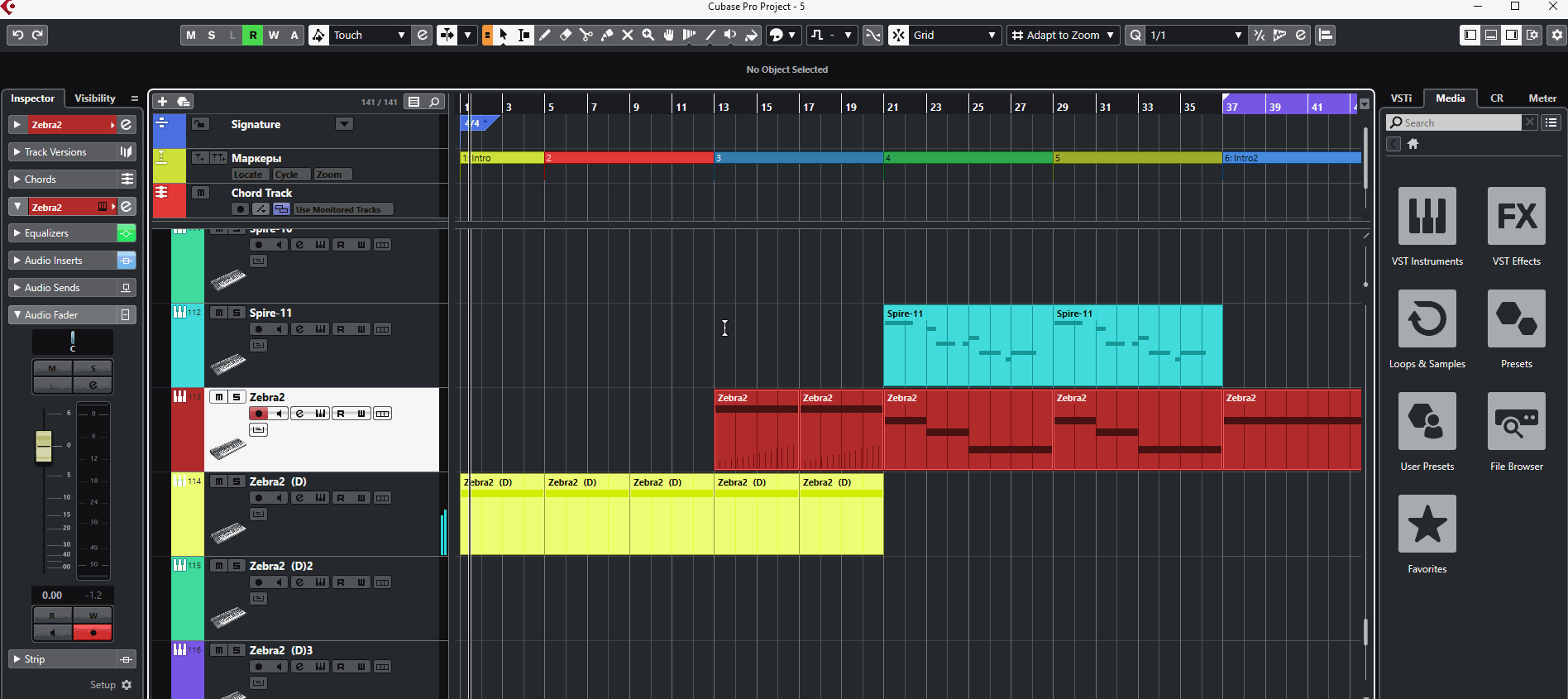The image size is (1568, 699).
Task: Select the Erase tool
Action: pos(566,35)
